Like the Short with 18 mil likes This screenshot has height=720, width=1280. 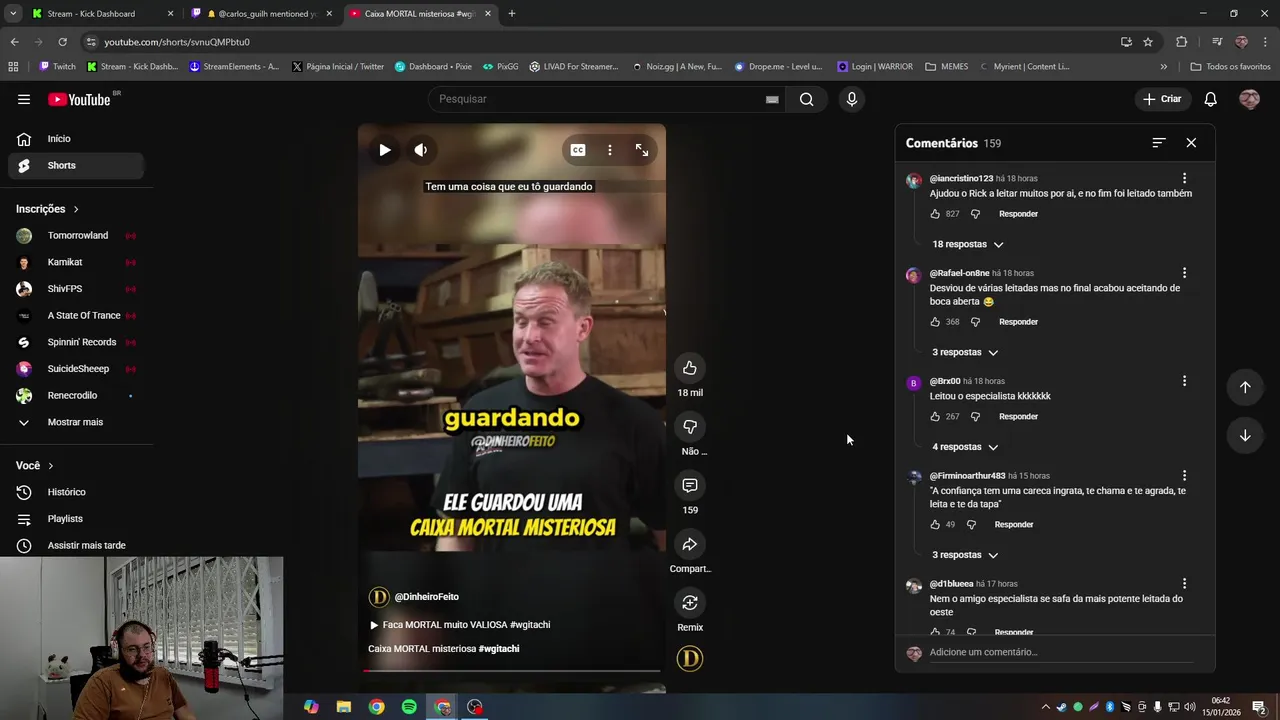pyautogui.click(x=690, y=368)
